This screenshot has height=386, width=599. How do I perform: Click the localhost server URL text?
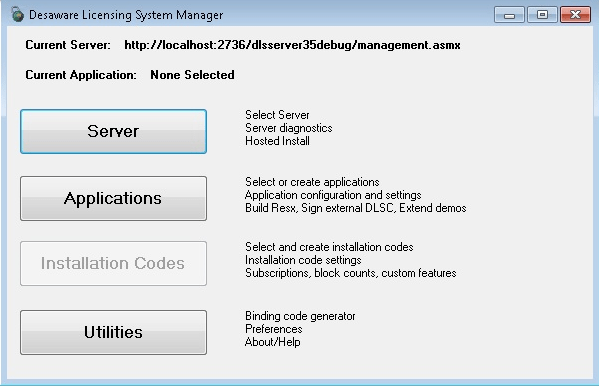tap(292, 45)
